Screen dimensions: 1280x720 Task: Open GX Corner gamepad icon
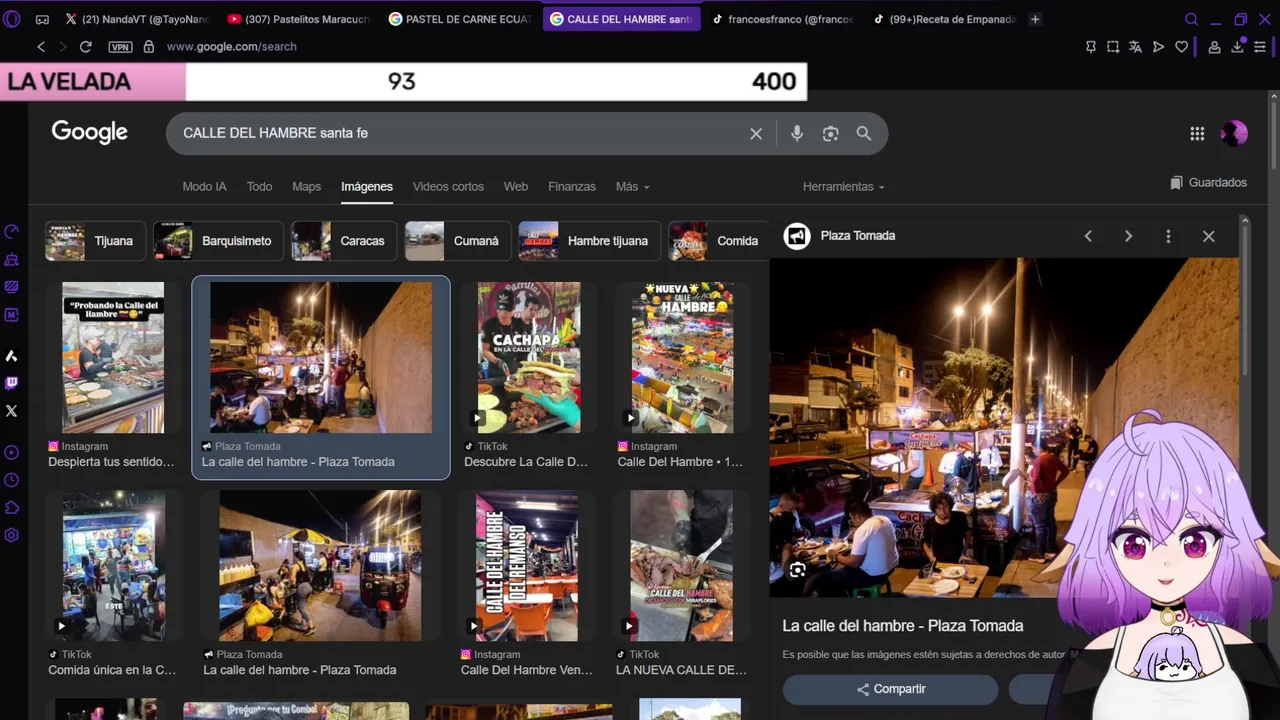click(42, 19)
